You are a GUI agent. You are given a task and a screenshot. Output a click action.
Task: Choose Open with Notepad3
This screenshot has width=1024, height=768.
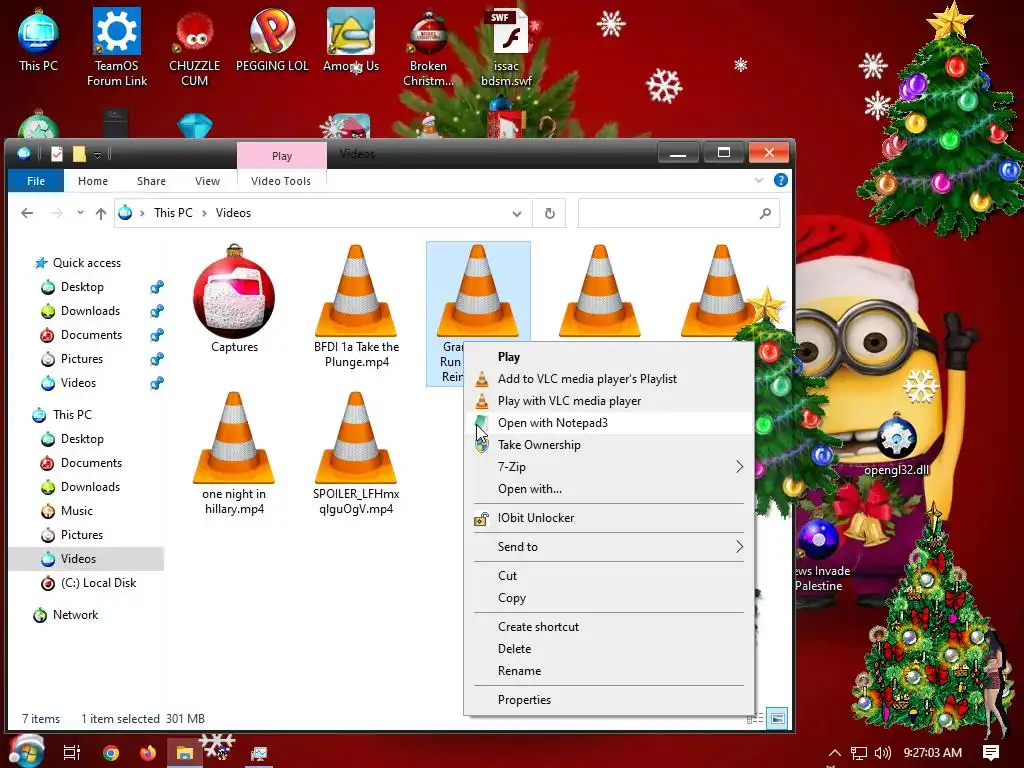(609, 423)
